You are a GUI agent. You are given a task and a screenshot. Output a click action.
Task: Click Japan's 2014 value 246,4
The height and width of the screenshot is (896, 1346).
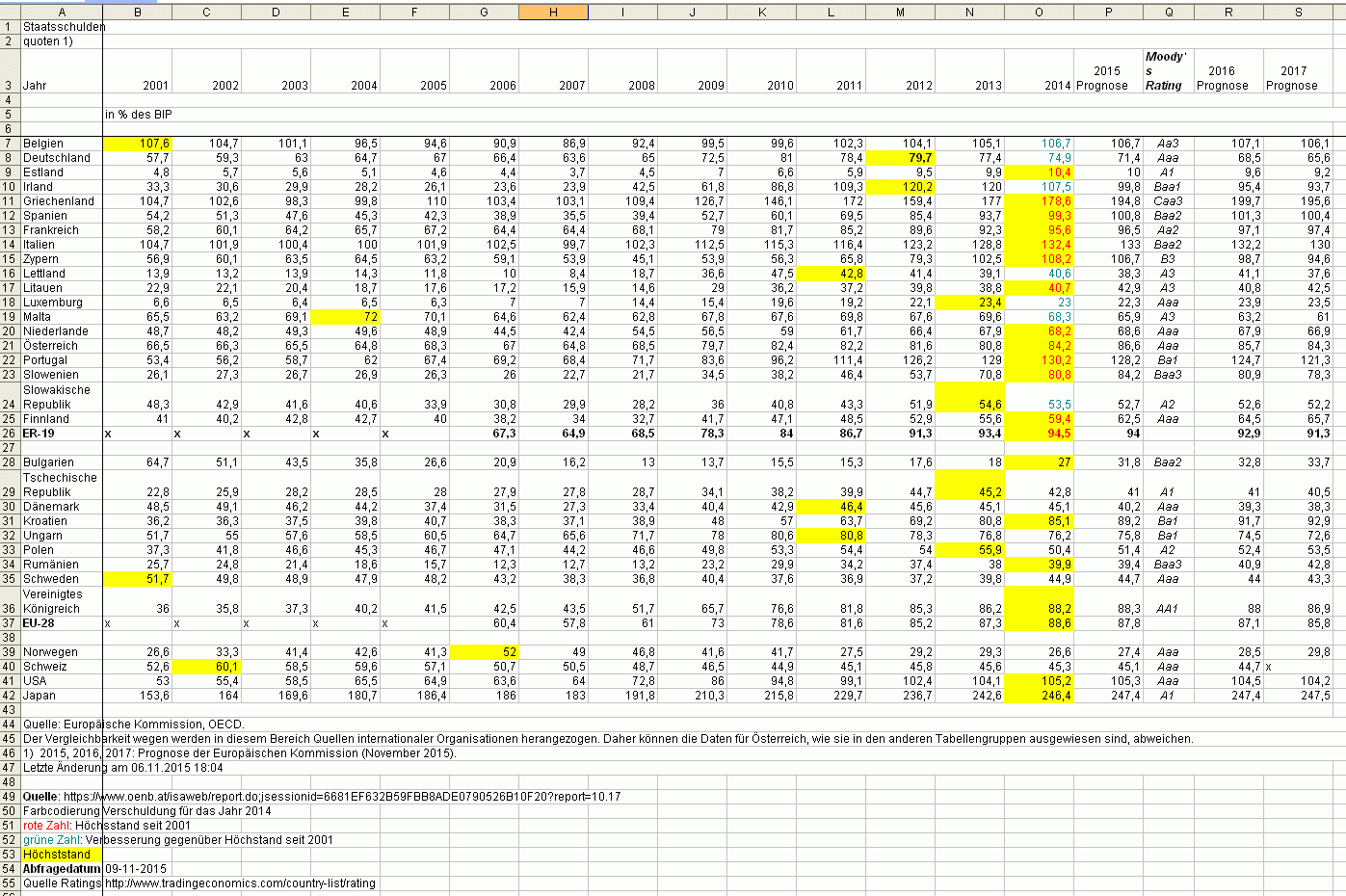[x=1039, y=696]
